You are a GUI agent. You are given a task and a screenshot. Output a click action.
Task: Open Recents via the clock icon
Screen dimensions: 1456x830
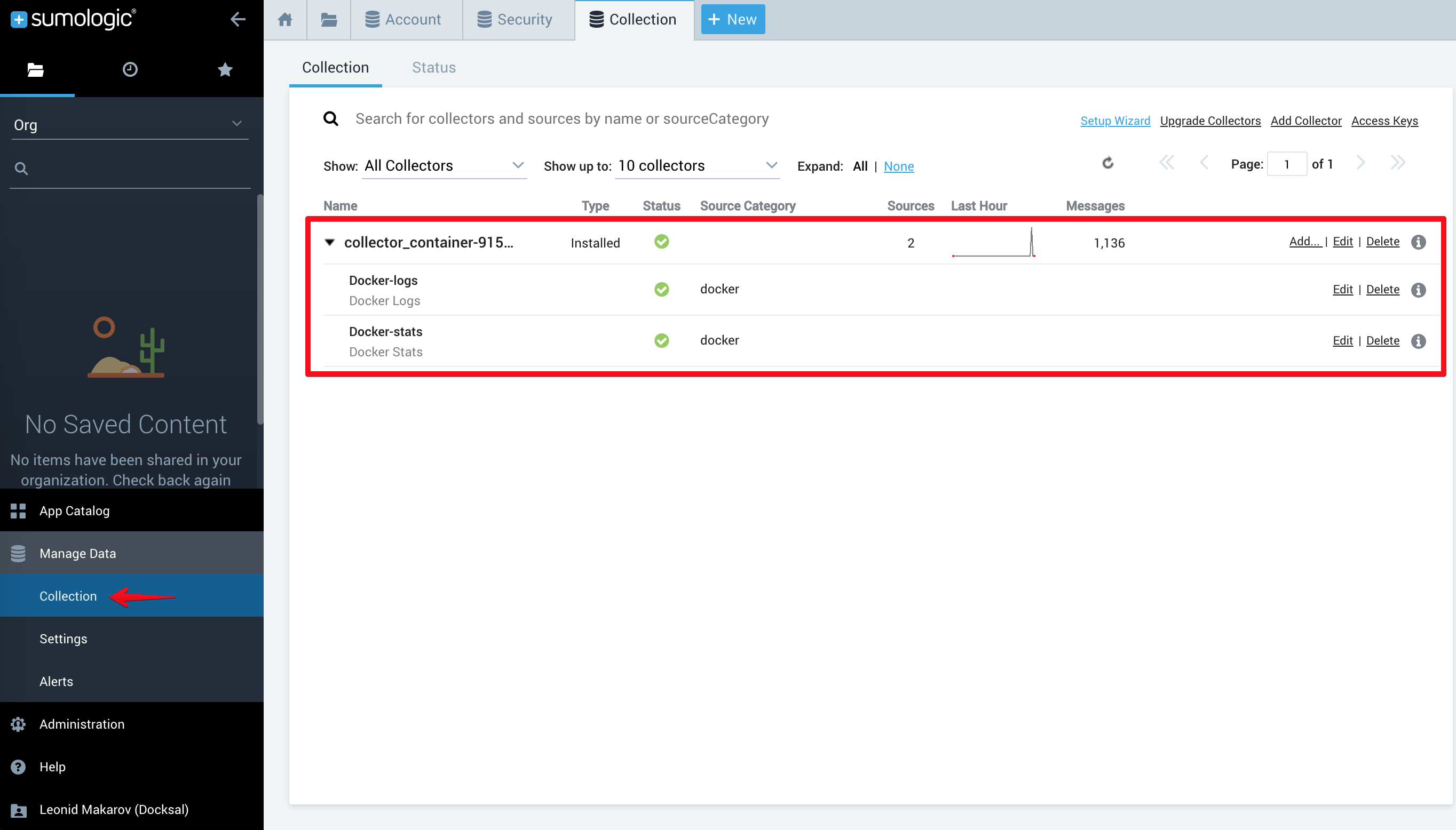[130, 69]
